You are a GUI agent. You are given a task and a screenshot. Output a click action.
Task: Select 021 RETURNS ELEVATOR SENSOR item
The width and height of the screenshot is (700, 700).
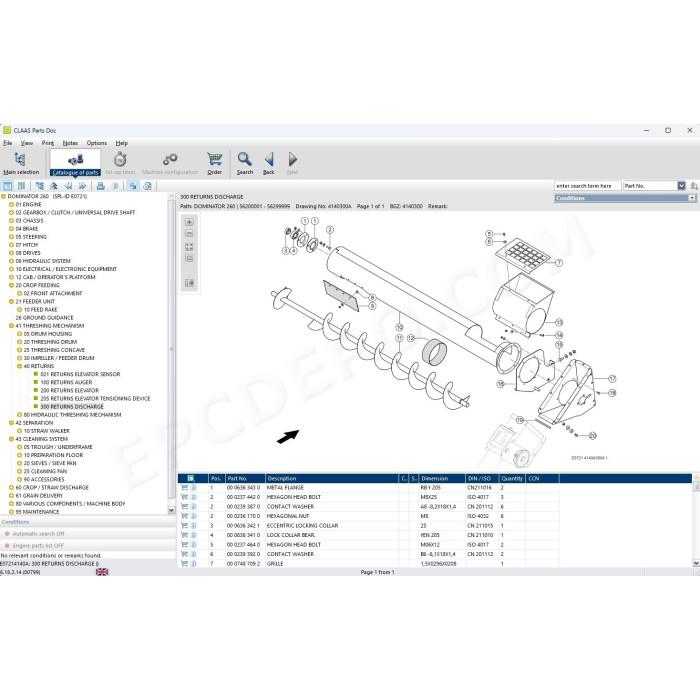point(80,375)
